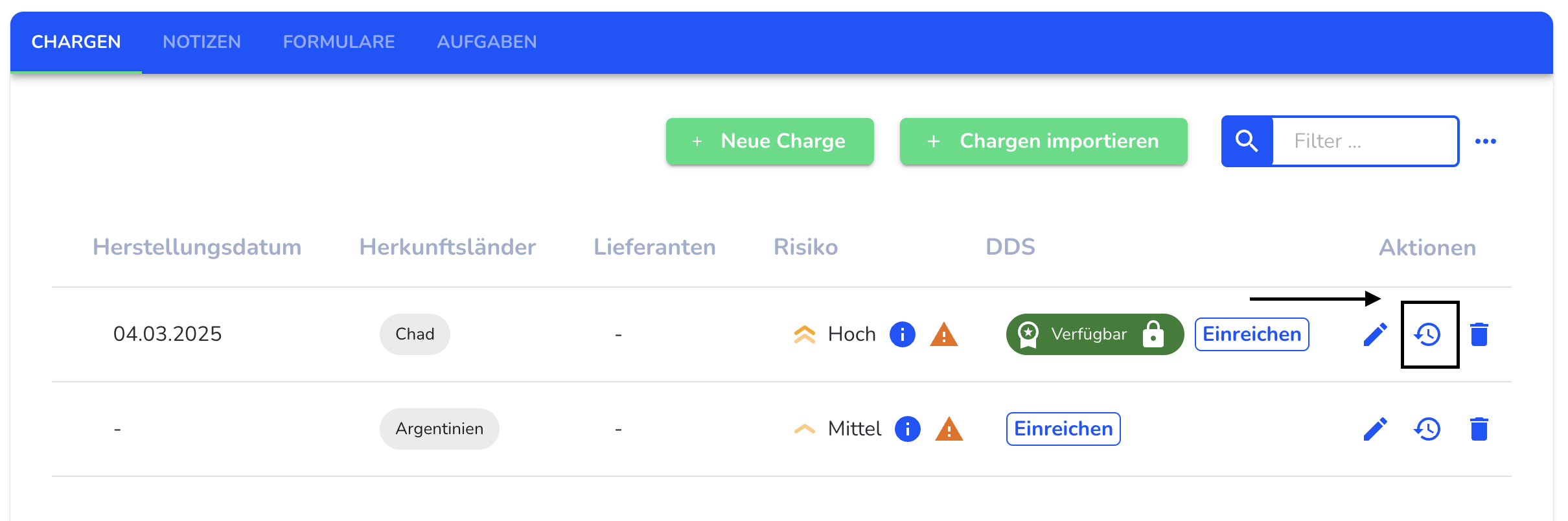This screenshot has height=521, width=1568.
Task: Open history for the Chad batch
Action: tap(1427, 334)
